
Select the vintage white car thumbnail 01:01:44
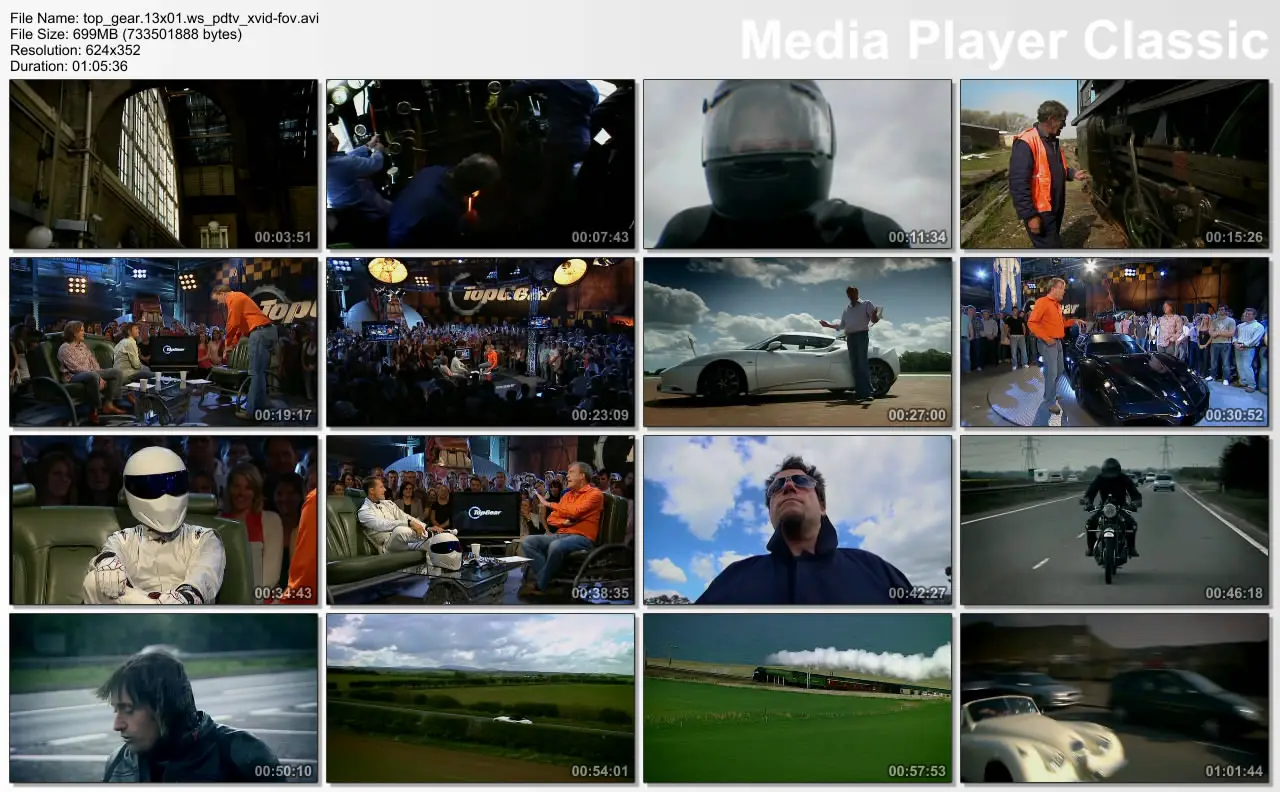point(1115,698)
